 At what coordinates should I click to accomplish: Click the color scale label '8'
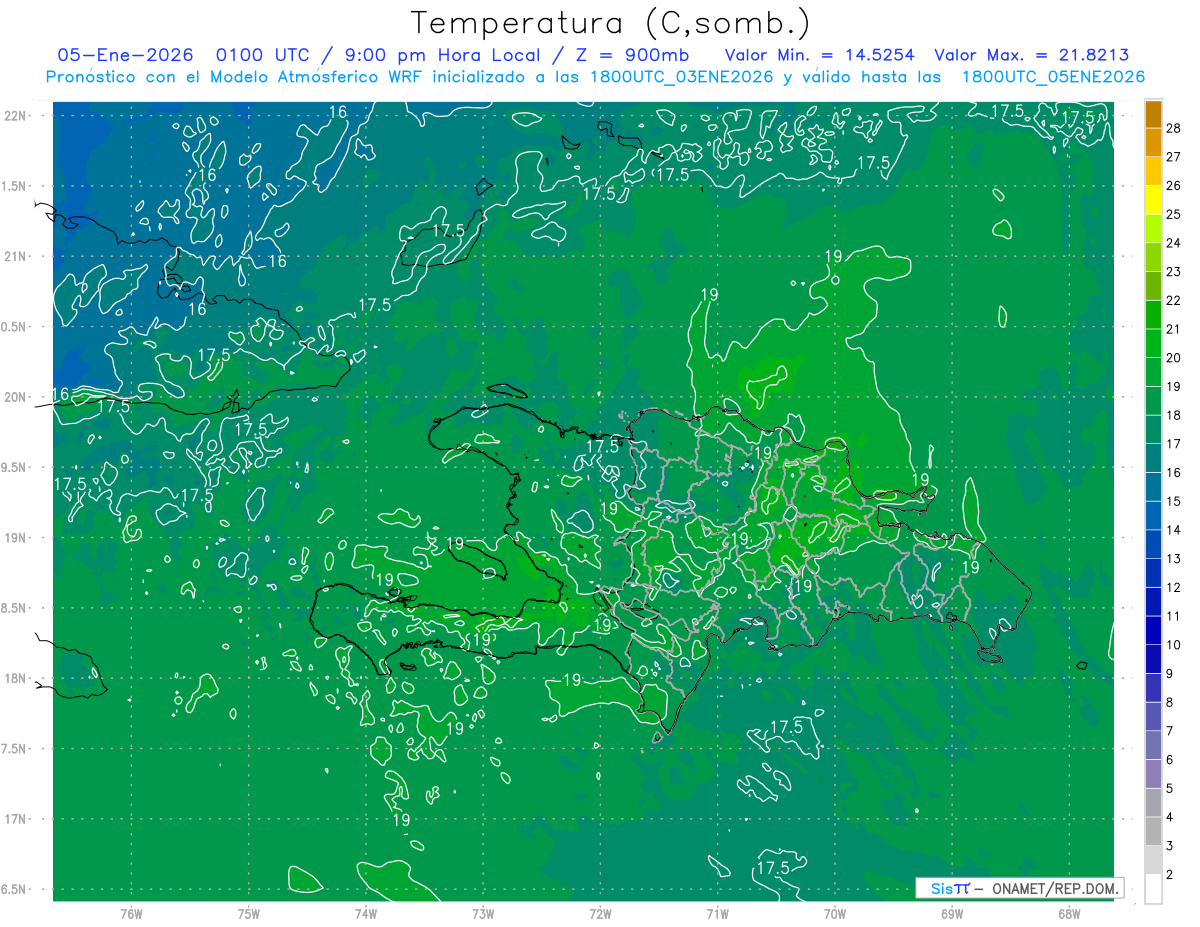coord(1170,703)
